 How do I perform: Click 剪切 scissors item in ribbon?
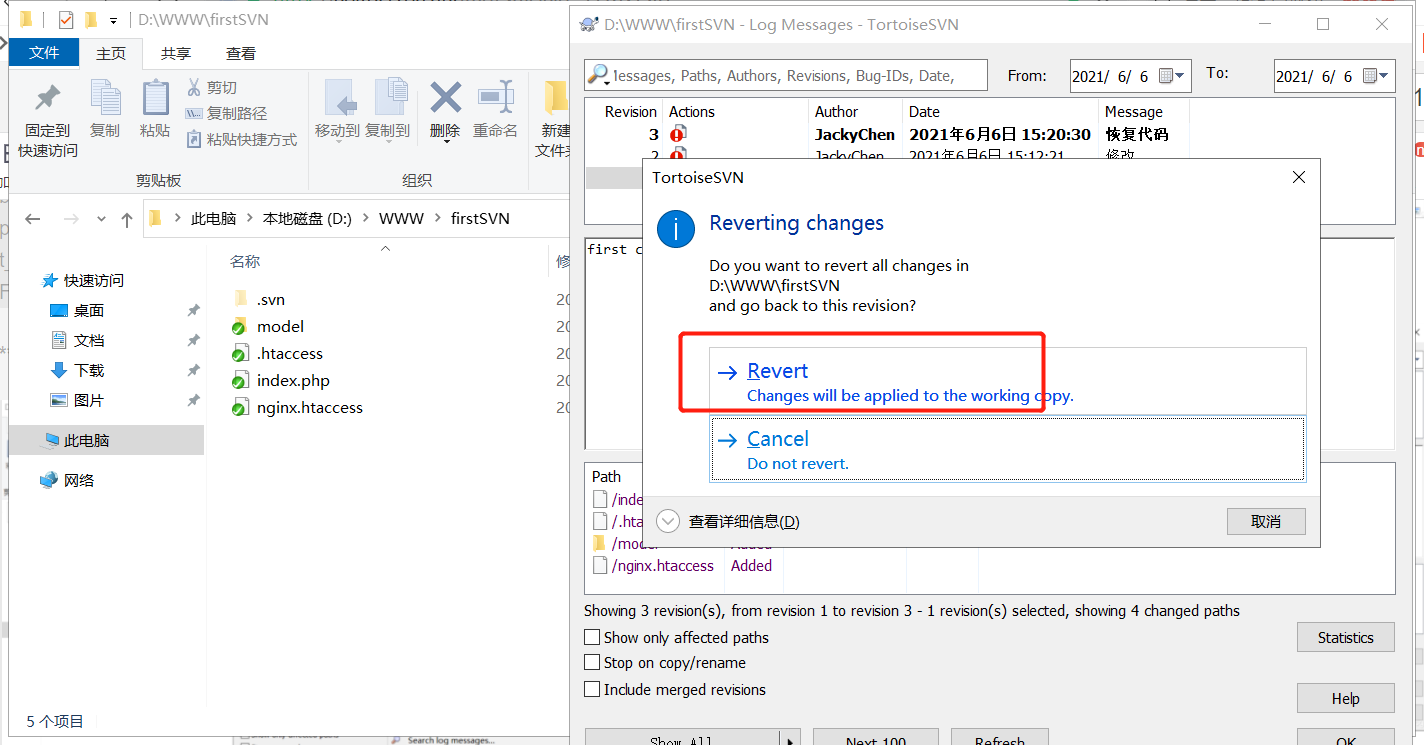[212, 88]
